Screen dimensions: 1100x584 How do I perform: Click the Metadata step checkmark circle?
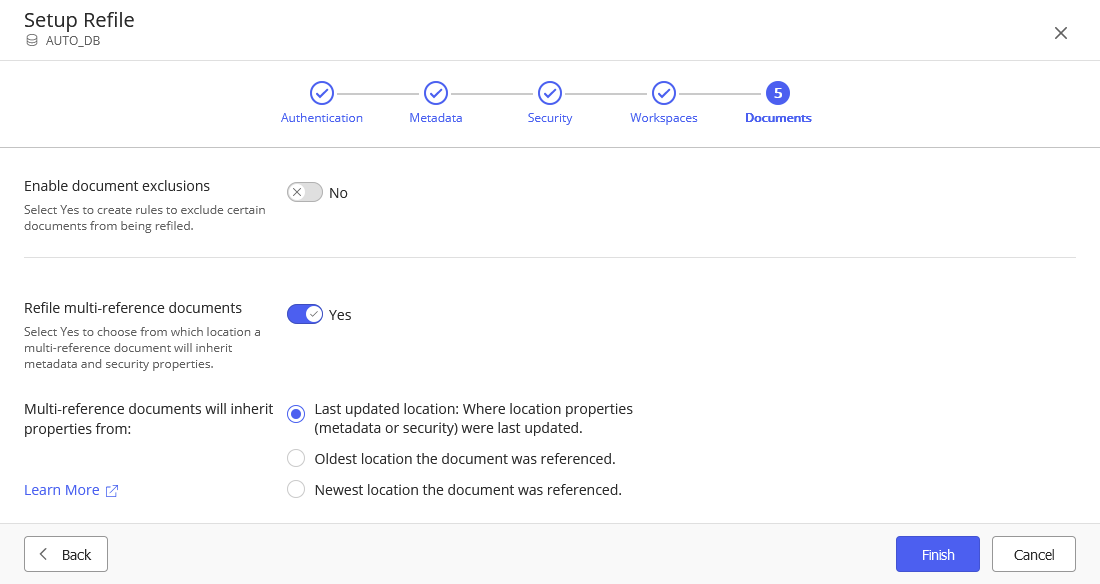(x=436, y=93)
